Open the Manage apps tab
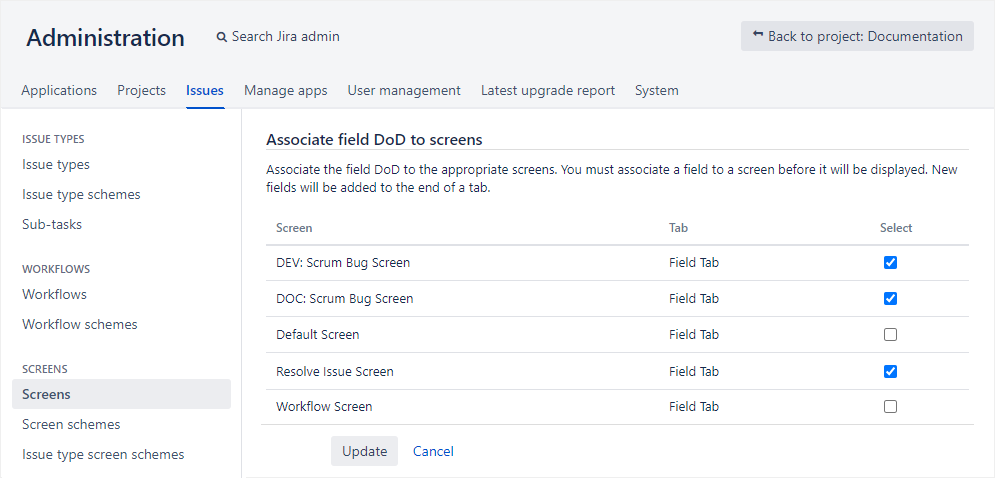 click(x=285, y=90)
